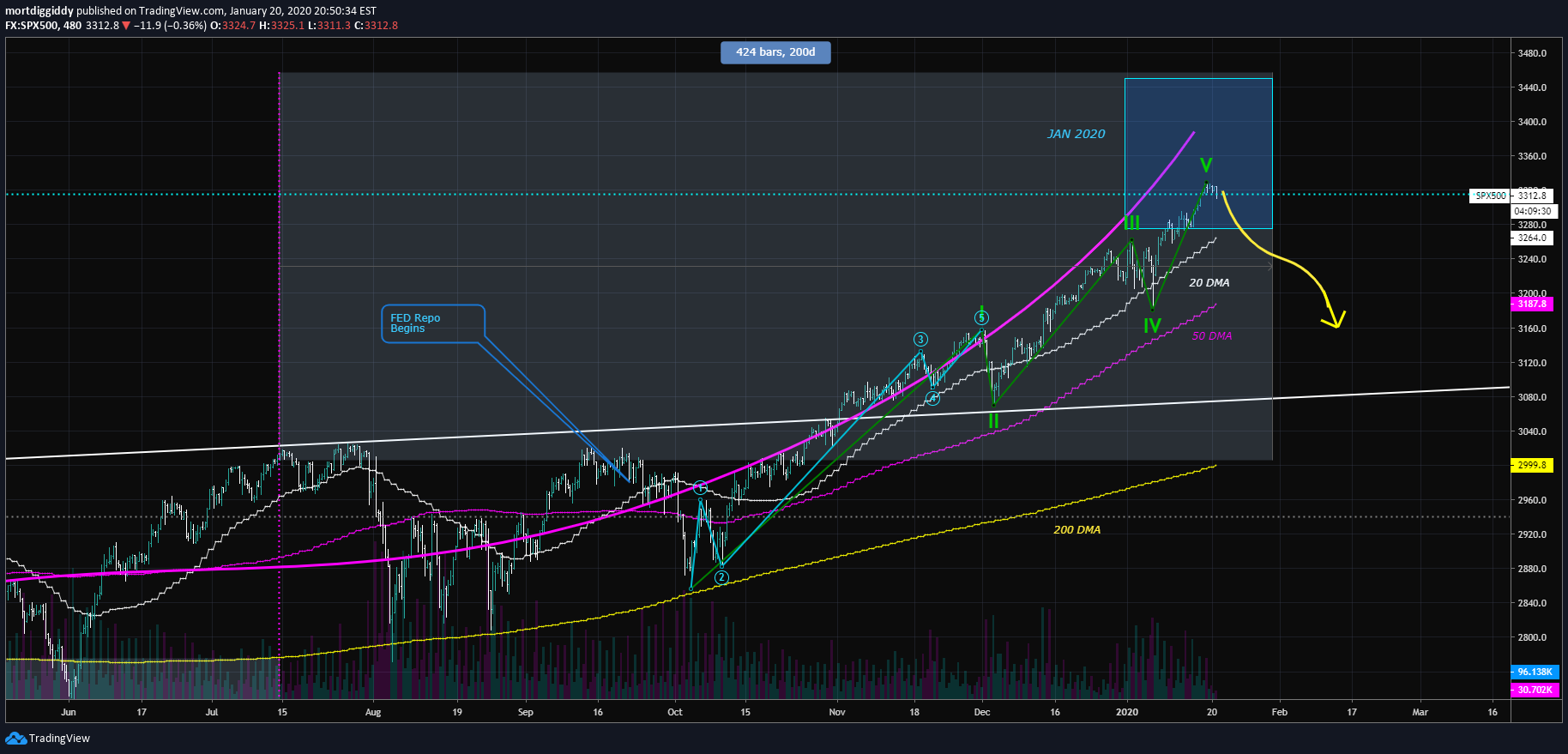Click the 3240.0 price axis tick
This screenshot has height=754, width=1568.
click(x=1532, y=259)
